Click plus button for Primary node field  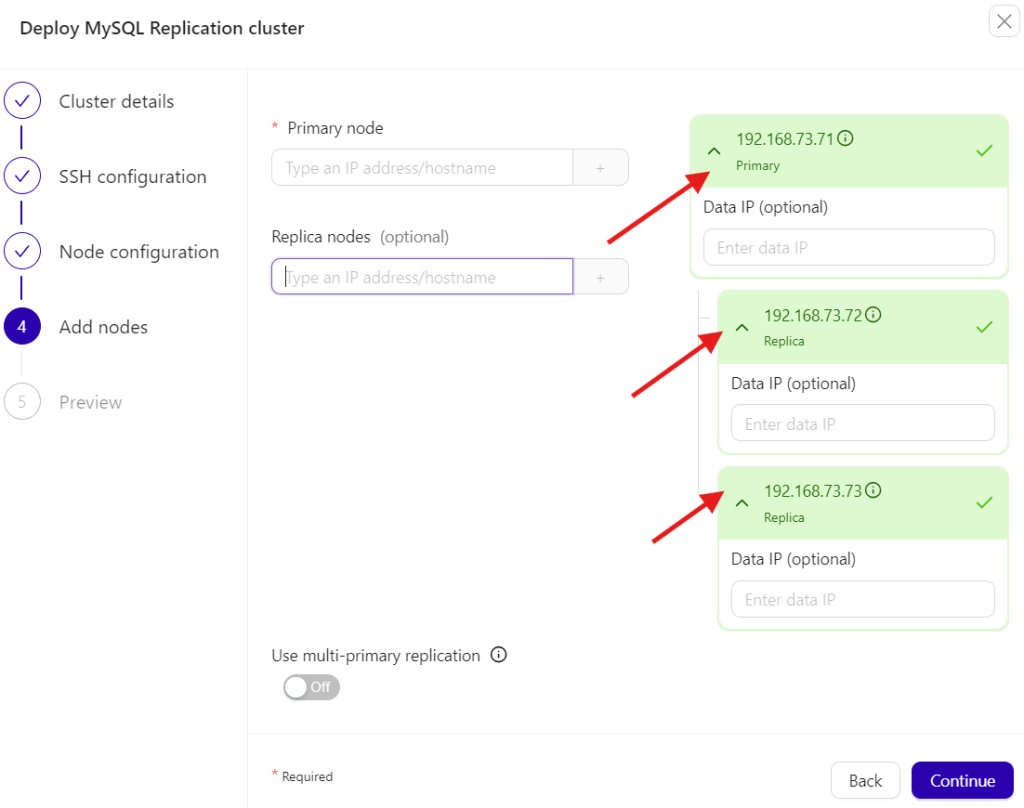click(600, 168)
